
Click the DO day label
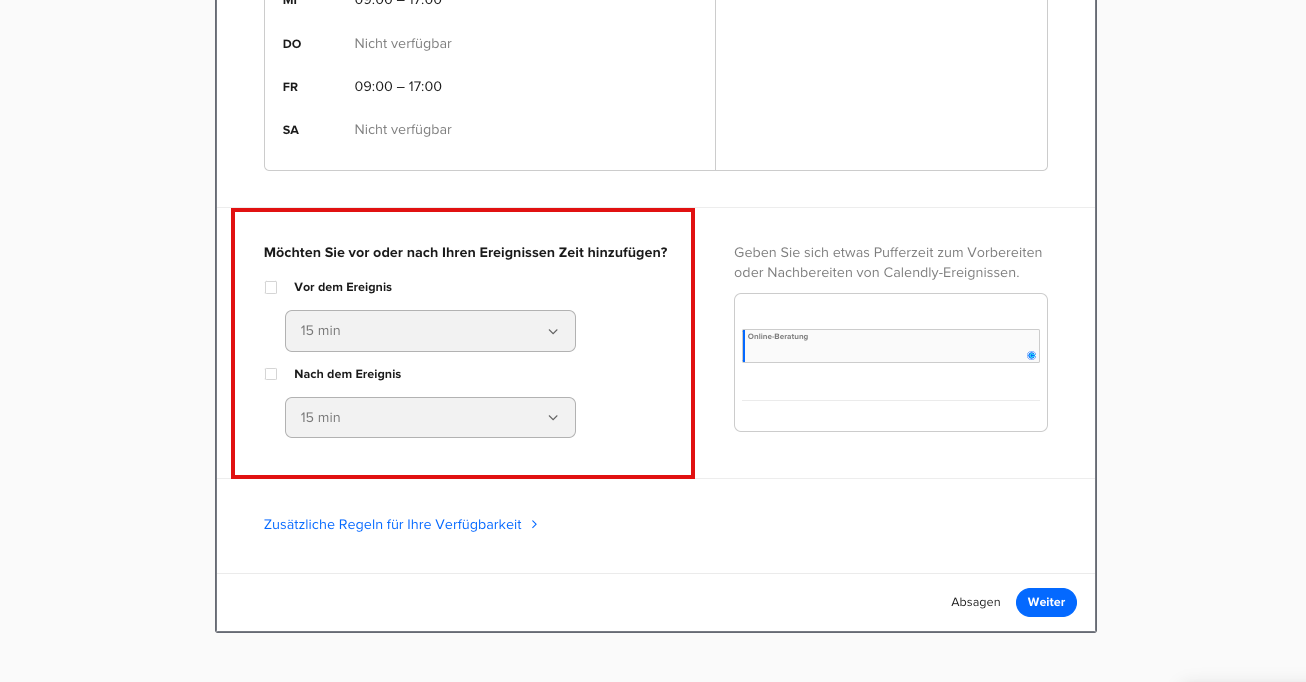pyautogui.click(x=292, y=44)
